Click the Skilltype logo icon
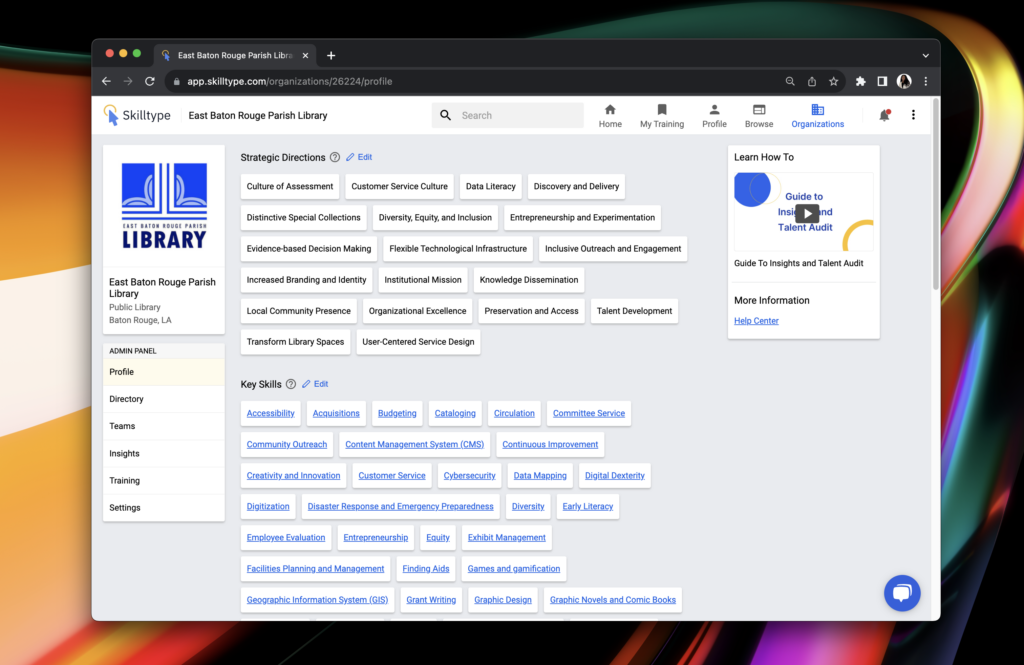The height and width of the screenshot is (665, 1024). point(111,115)
